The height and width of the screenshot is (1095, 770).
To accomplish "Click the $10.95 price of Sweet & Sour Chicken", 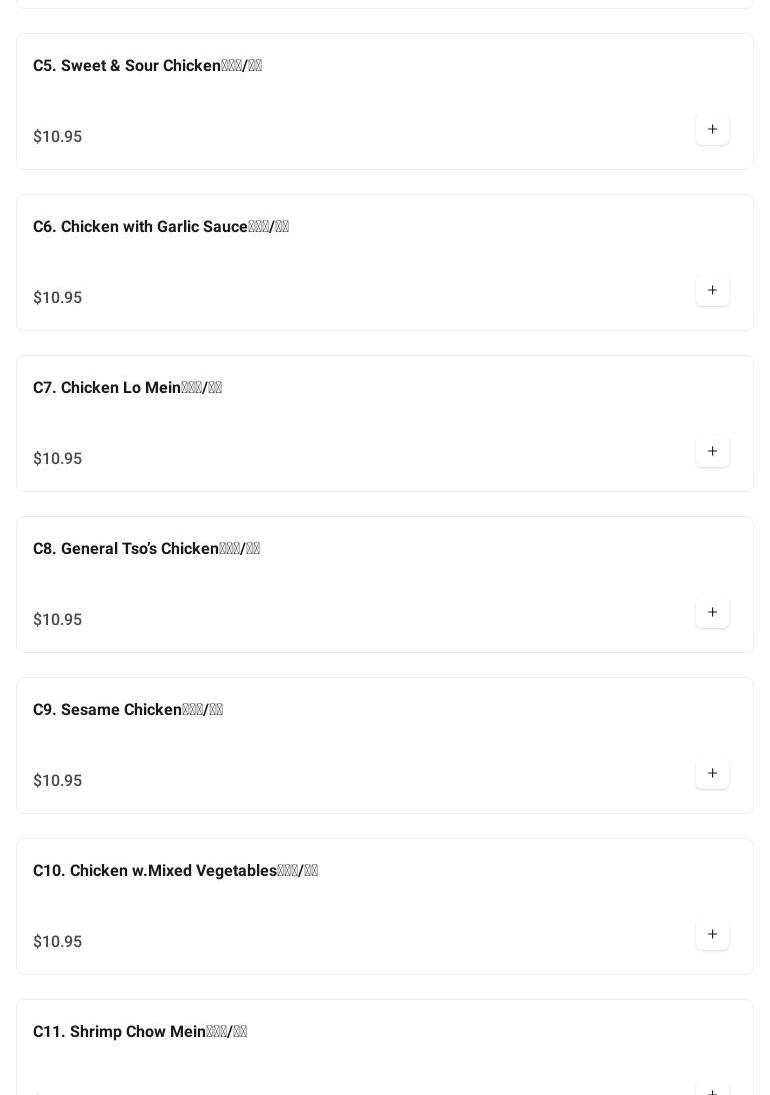I will [58, 137].
